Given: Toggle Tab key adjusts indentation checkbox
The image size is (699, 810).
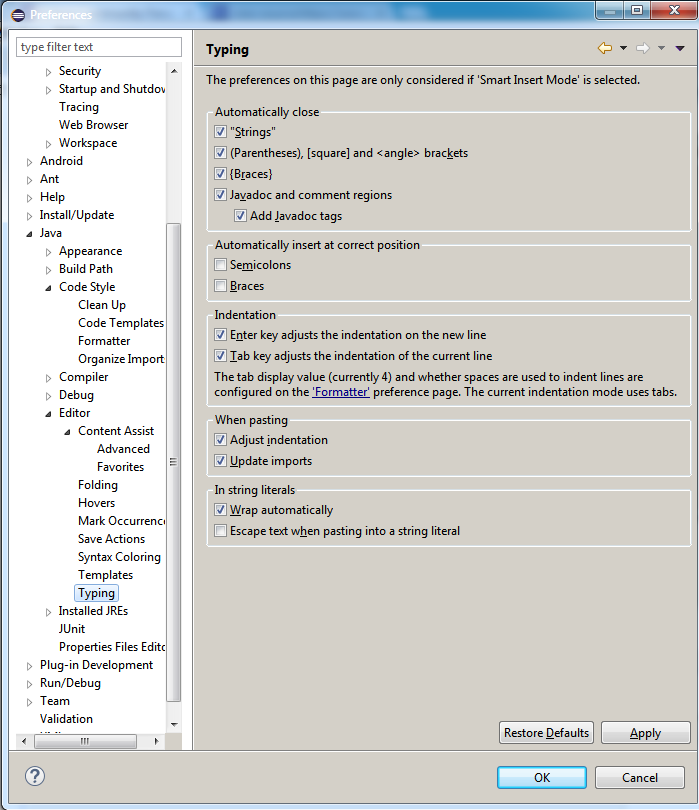Looking at the screenshot, I should click(x=221, y=355).
